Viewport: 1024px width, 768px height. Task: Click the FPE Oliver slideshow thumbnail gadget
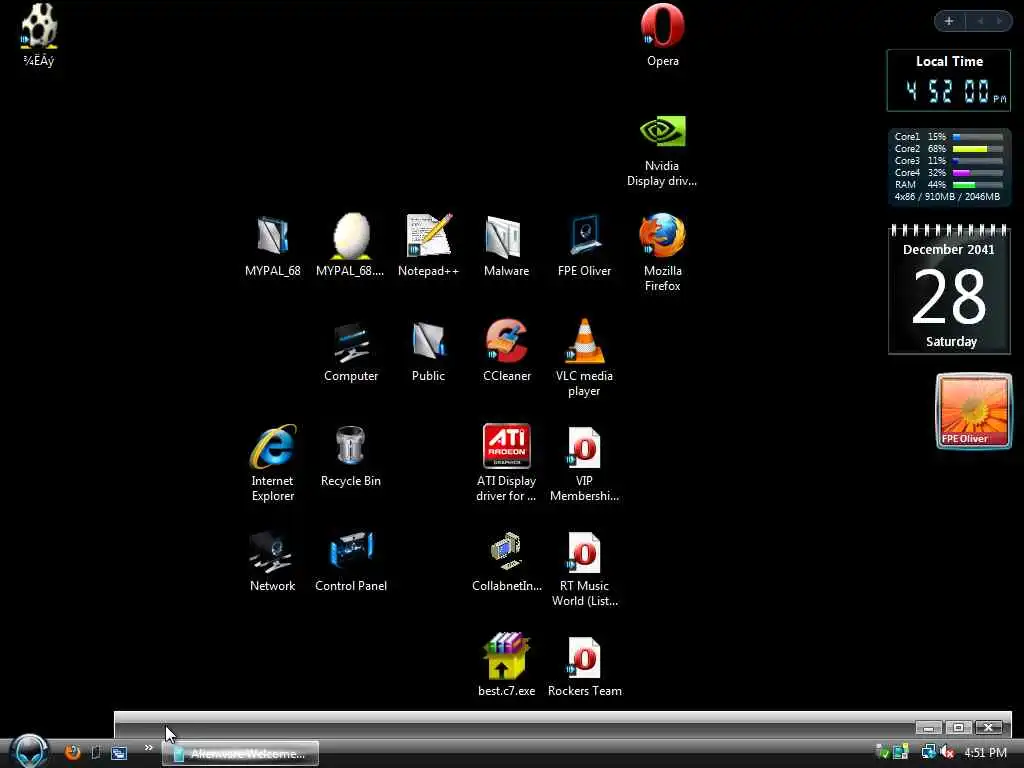tap(974, 411)
